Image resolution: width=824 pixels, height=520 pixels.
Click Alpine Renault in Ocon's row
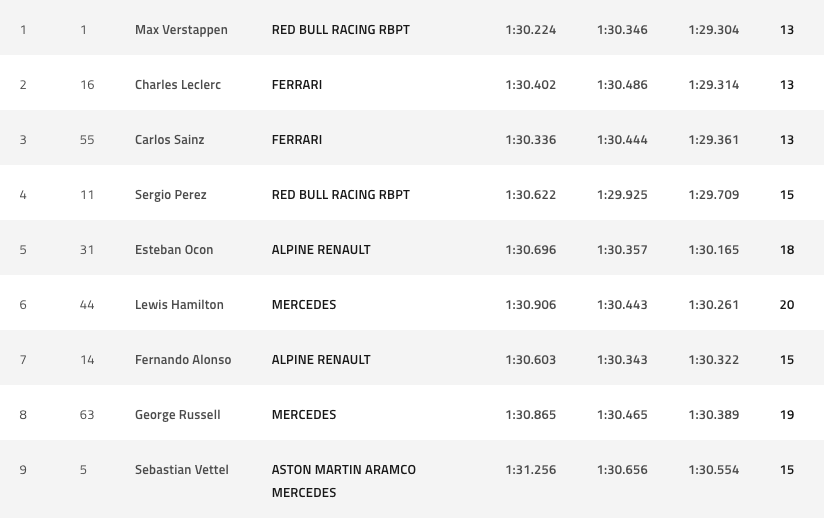coord(321,250)
